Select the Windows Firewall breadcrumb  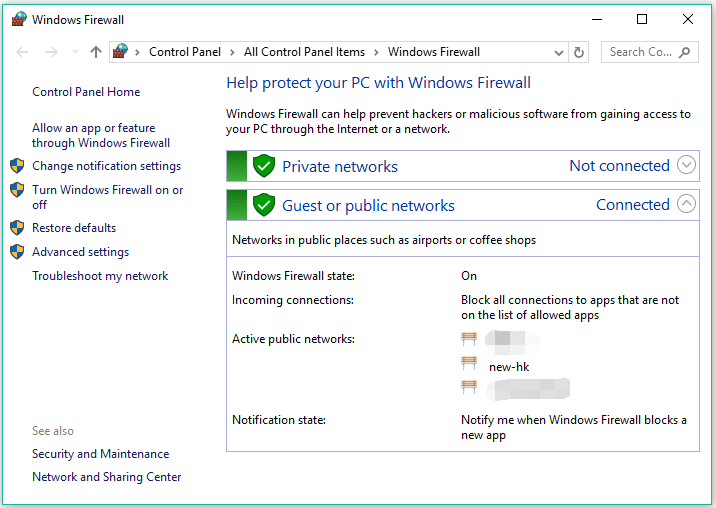(x=434, y=52)
